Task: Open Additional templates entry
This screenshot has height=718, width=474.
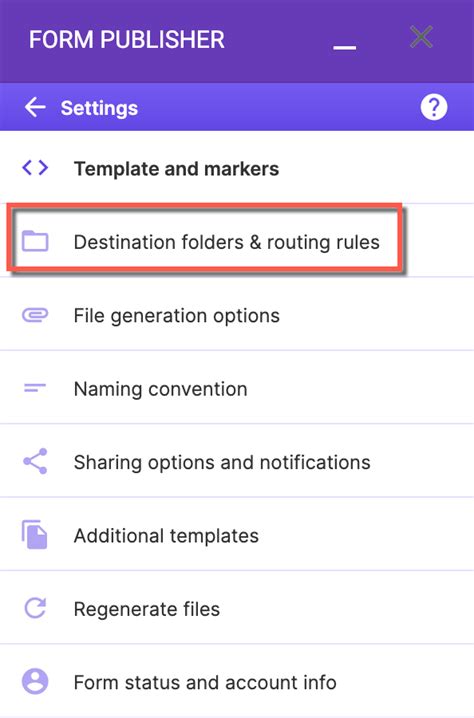Action: point(237,534)
